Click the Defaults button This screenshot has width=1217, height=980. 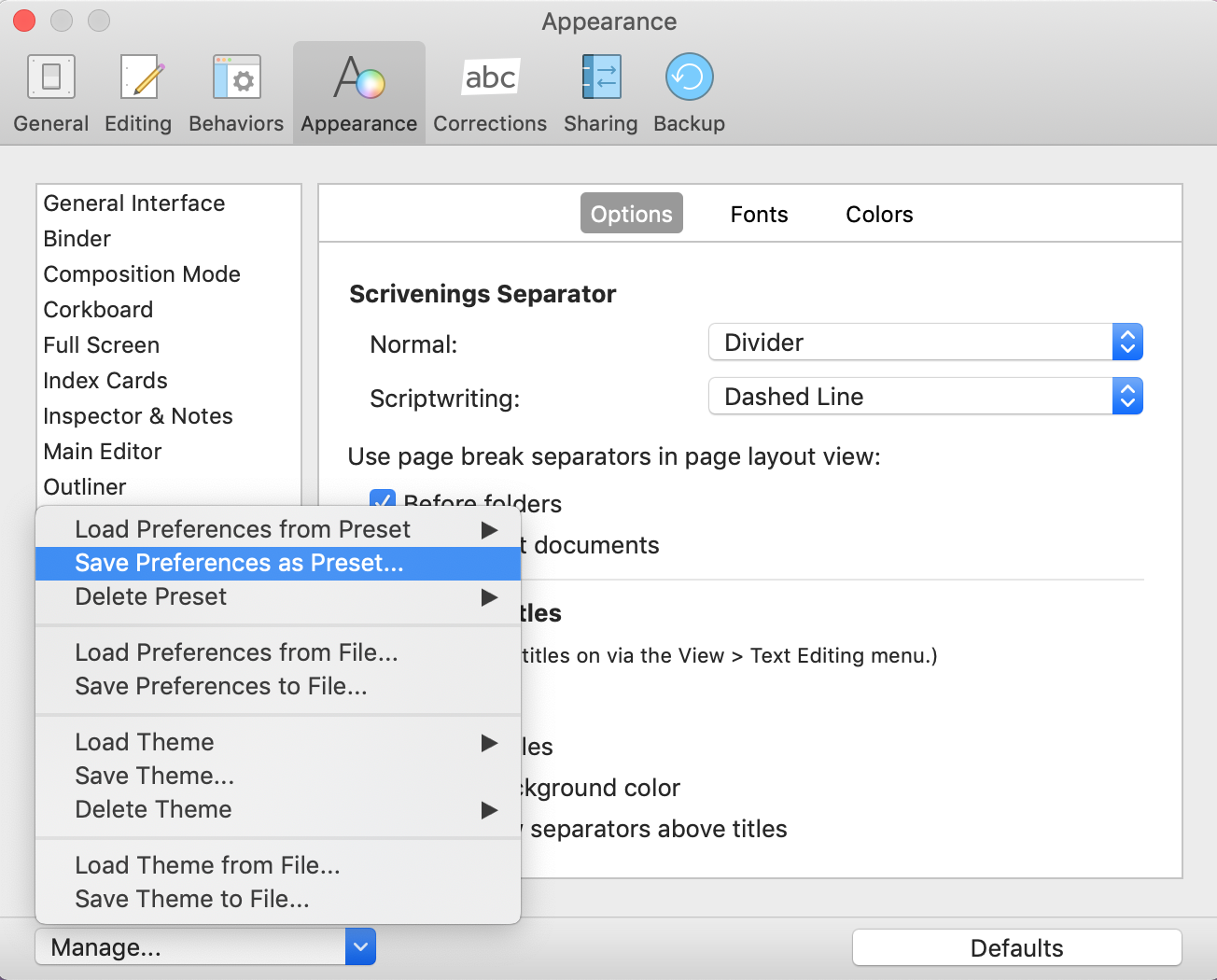(1017, 947)
